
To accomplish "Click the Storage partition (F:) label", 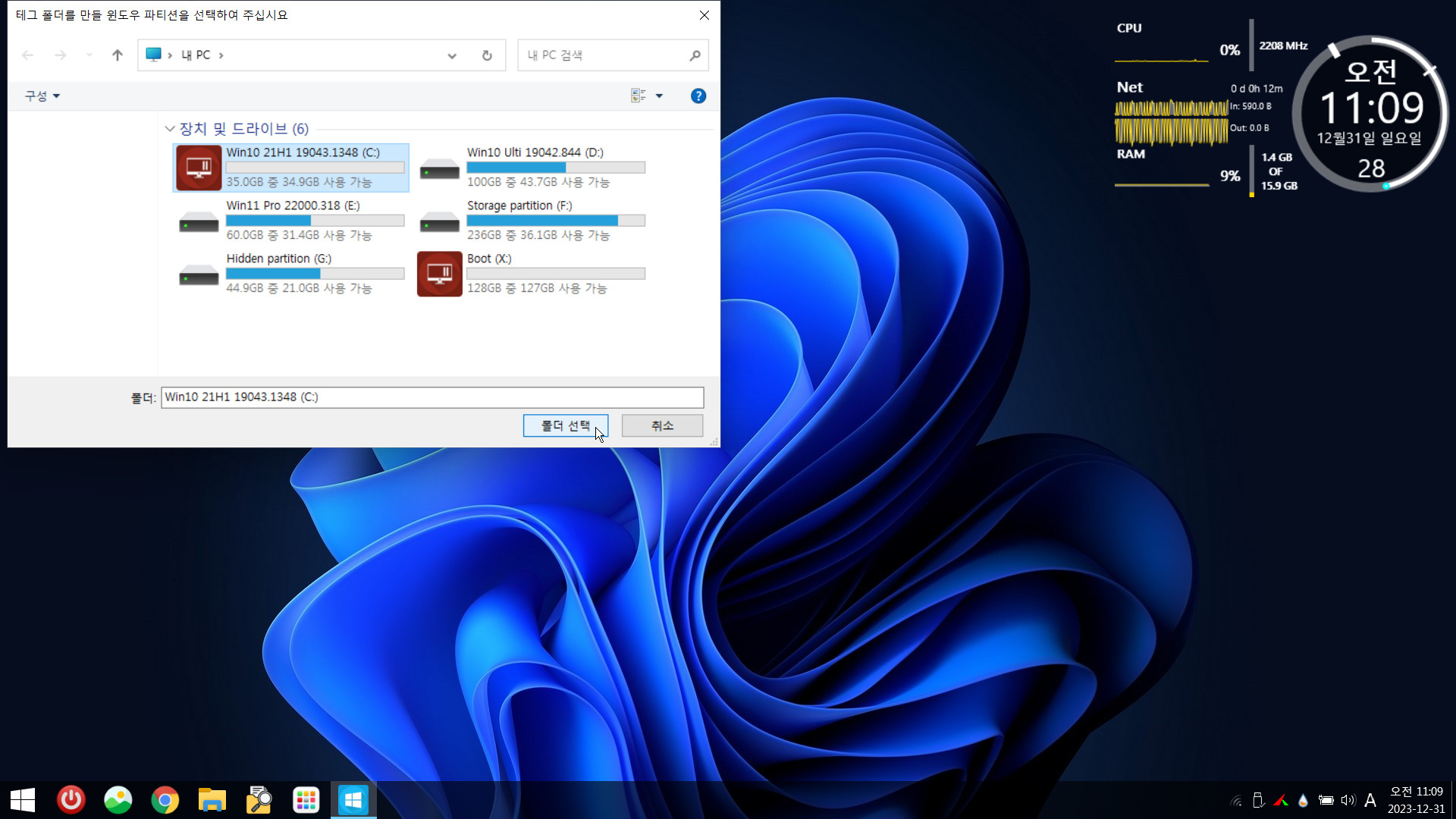I will click(519, 206).
